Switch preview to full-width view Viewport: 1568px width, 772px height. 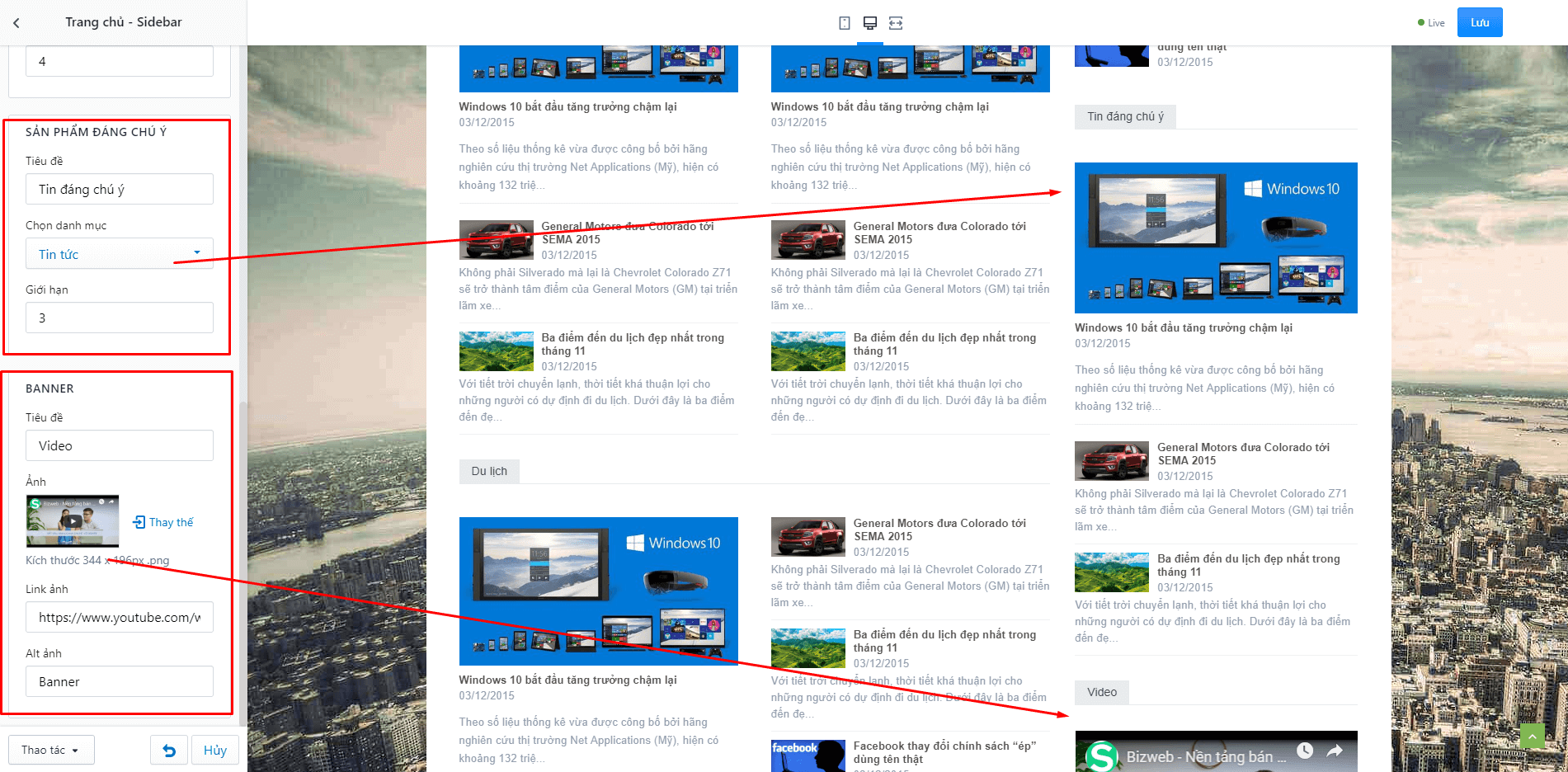pyautogui.click(x=896, y=23)
